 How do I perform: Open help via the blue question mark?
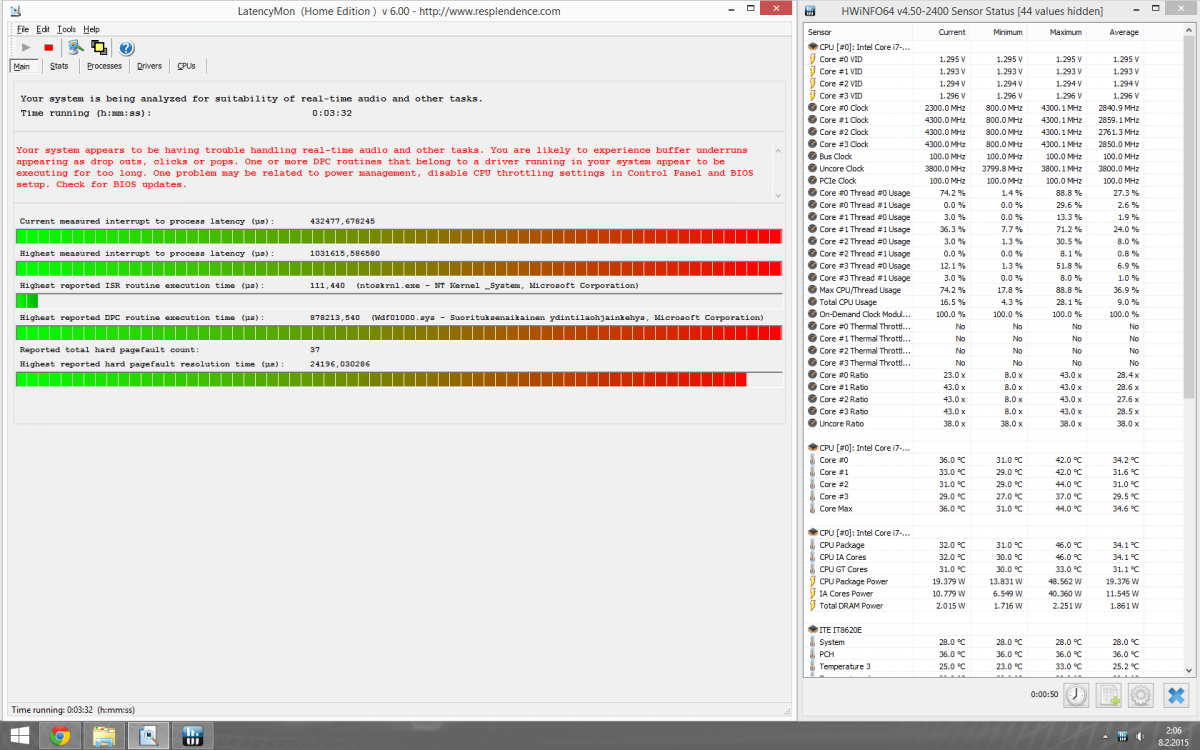tap(127, 47)
